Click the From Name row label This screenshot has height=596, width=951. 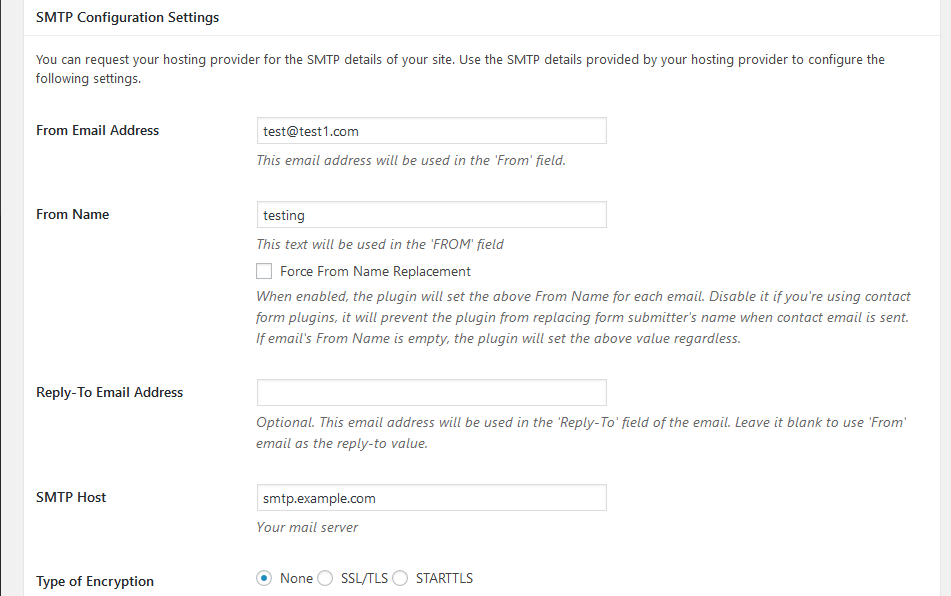click(73, 214)
